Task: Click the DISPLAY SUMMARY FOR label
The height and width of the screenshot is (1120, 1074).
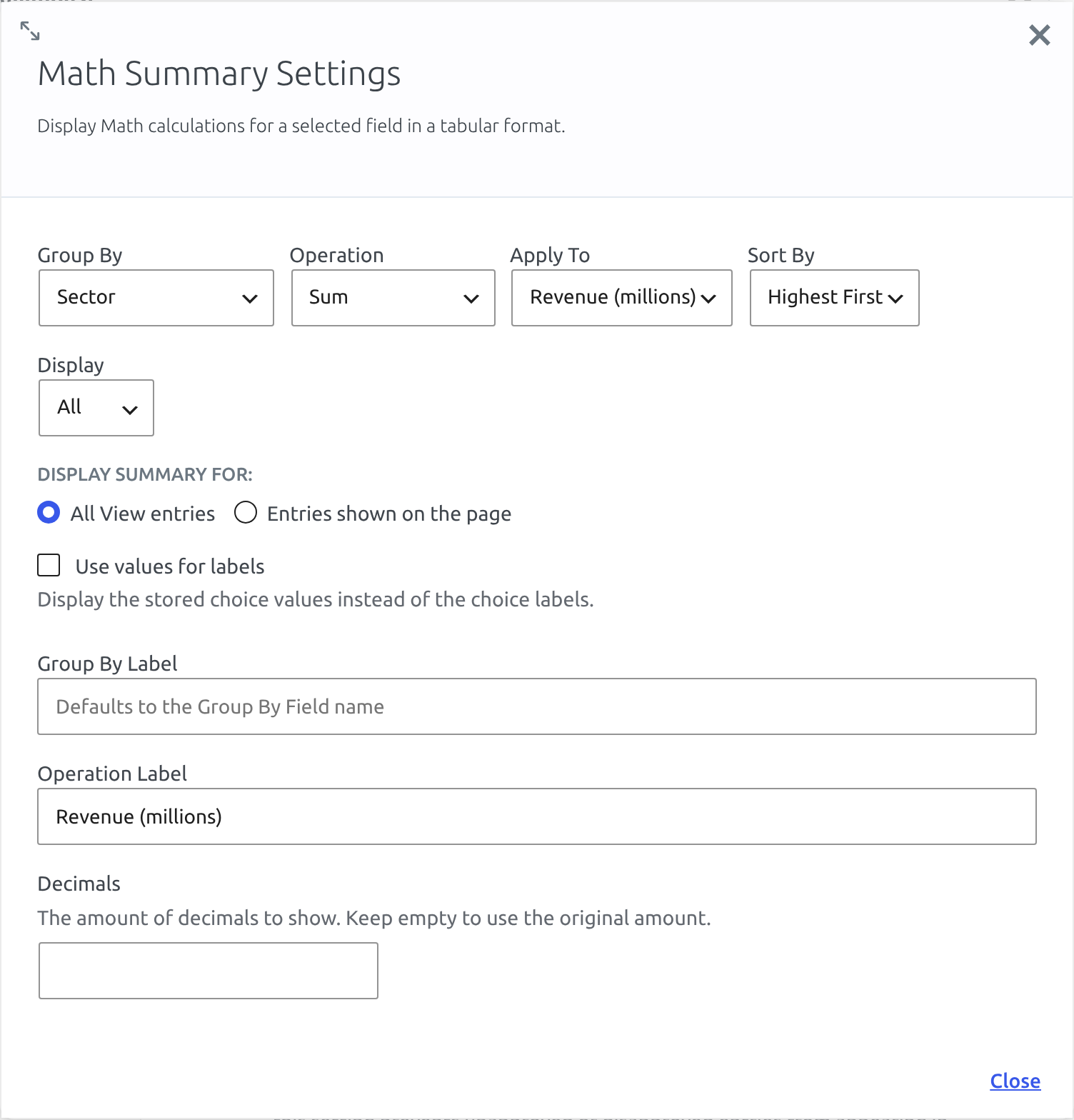Action: click(145, 475)
